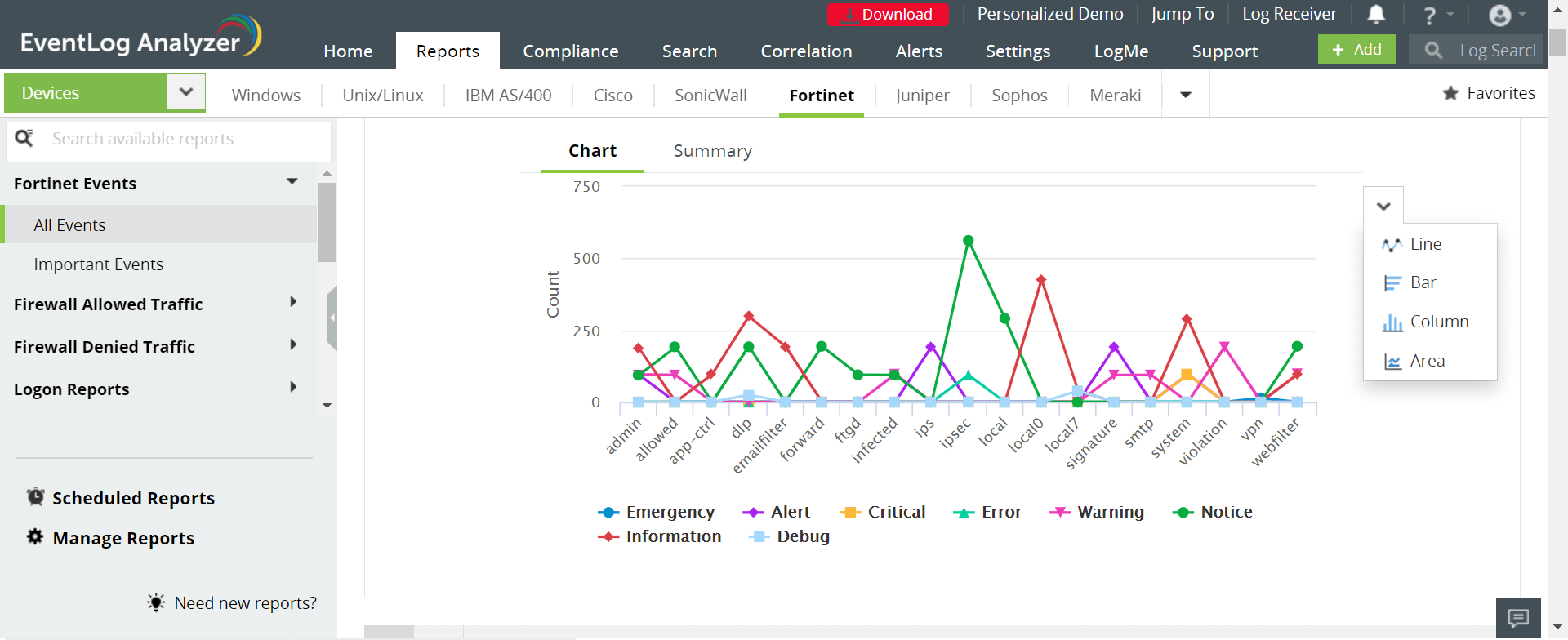Go to the Alerts tab
Screen dimensions: 1568x640
(x=919, y=51)
